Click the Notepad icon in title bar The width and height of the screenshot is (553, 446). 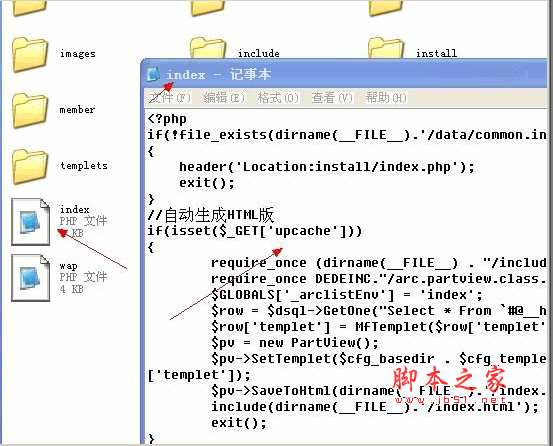[153, 74]
